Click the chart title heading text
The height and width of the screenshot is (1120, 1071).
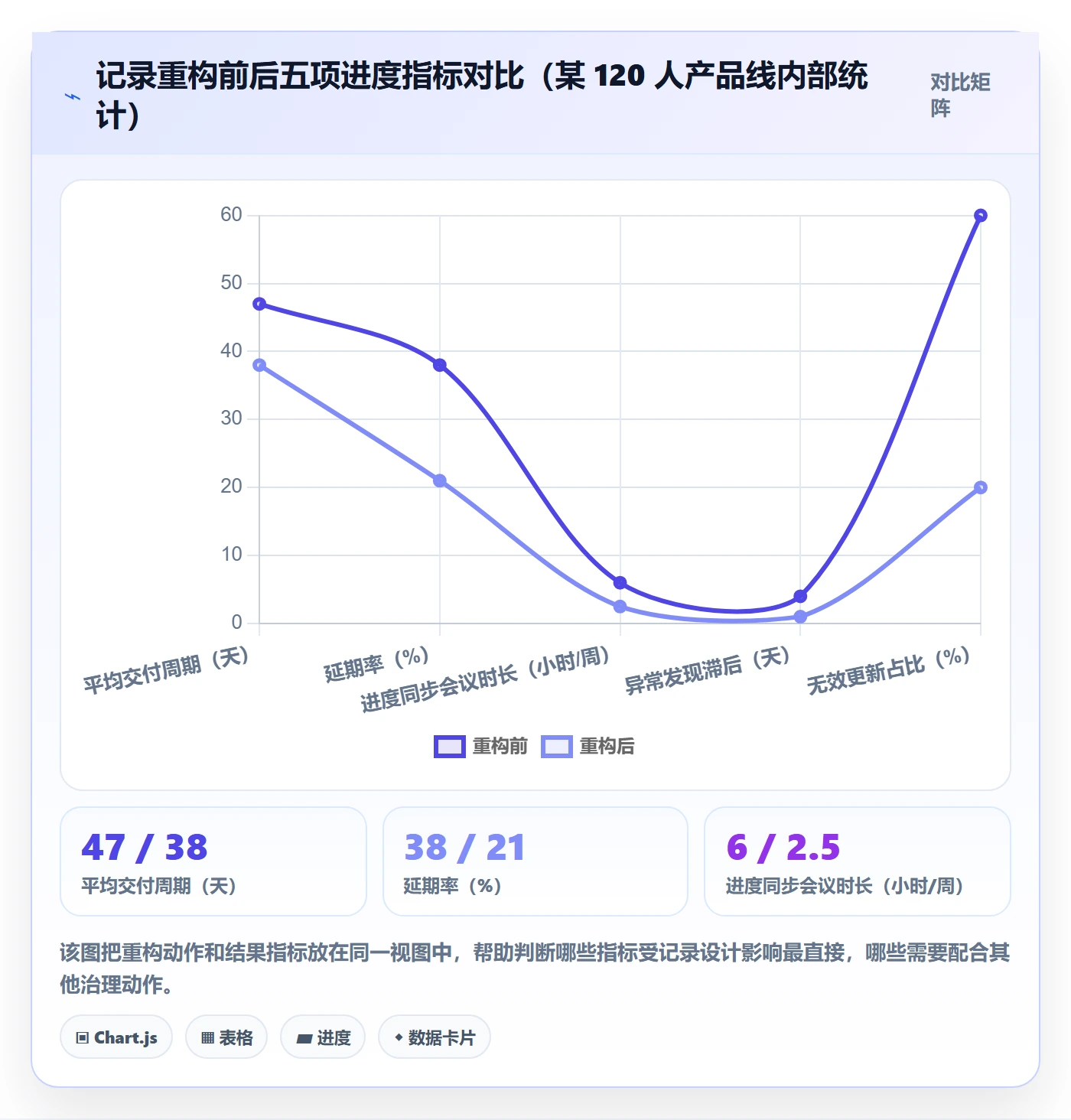(x=482, y=95)
